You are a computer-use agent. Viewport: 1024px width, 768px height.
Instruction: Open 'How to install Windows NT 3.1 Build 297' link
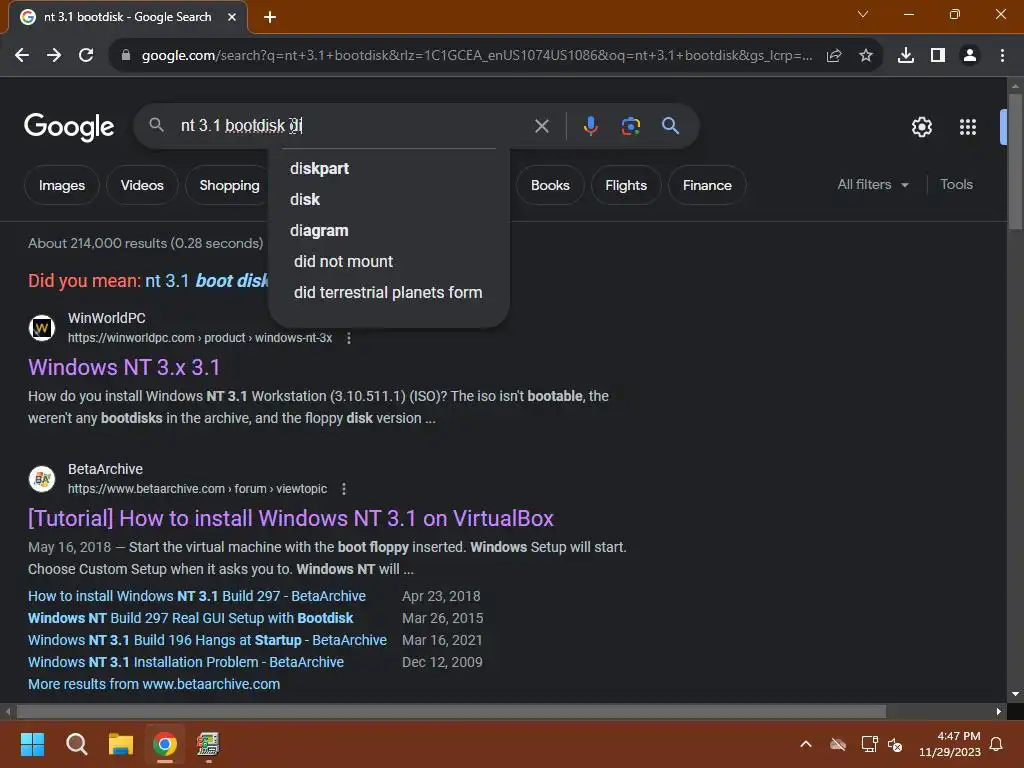pos(197,596)
